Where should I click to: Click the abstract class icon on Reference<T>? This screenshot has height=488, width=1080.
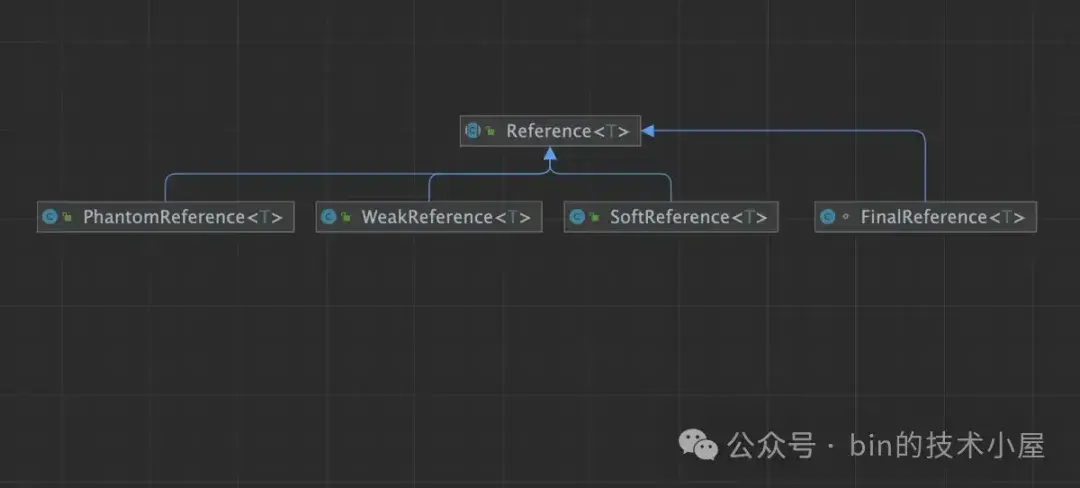tap(472, 131)
